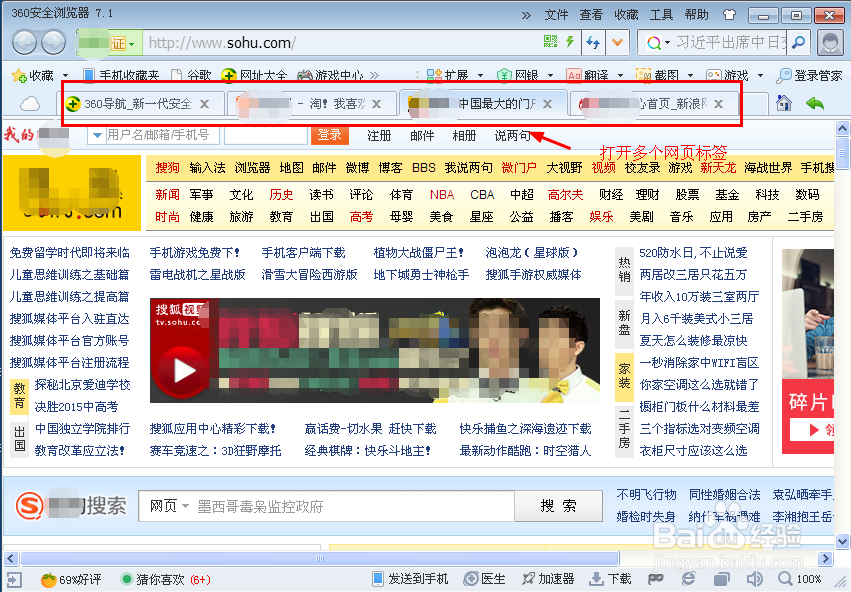The width and height of the screenshot is (851, 592).
Task: Open the 邮件 link next to 注册
Action: (x=422, y=135)
